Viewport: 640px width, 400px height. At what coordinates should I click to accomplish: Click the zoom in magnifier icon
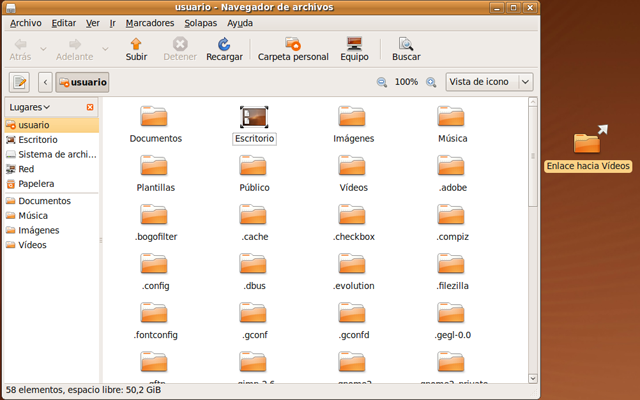(431, 82)
